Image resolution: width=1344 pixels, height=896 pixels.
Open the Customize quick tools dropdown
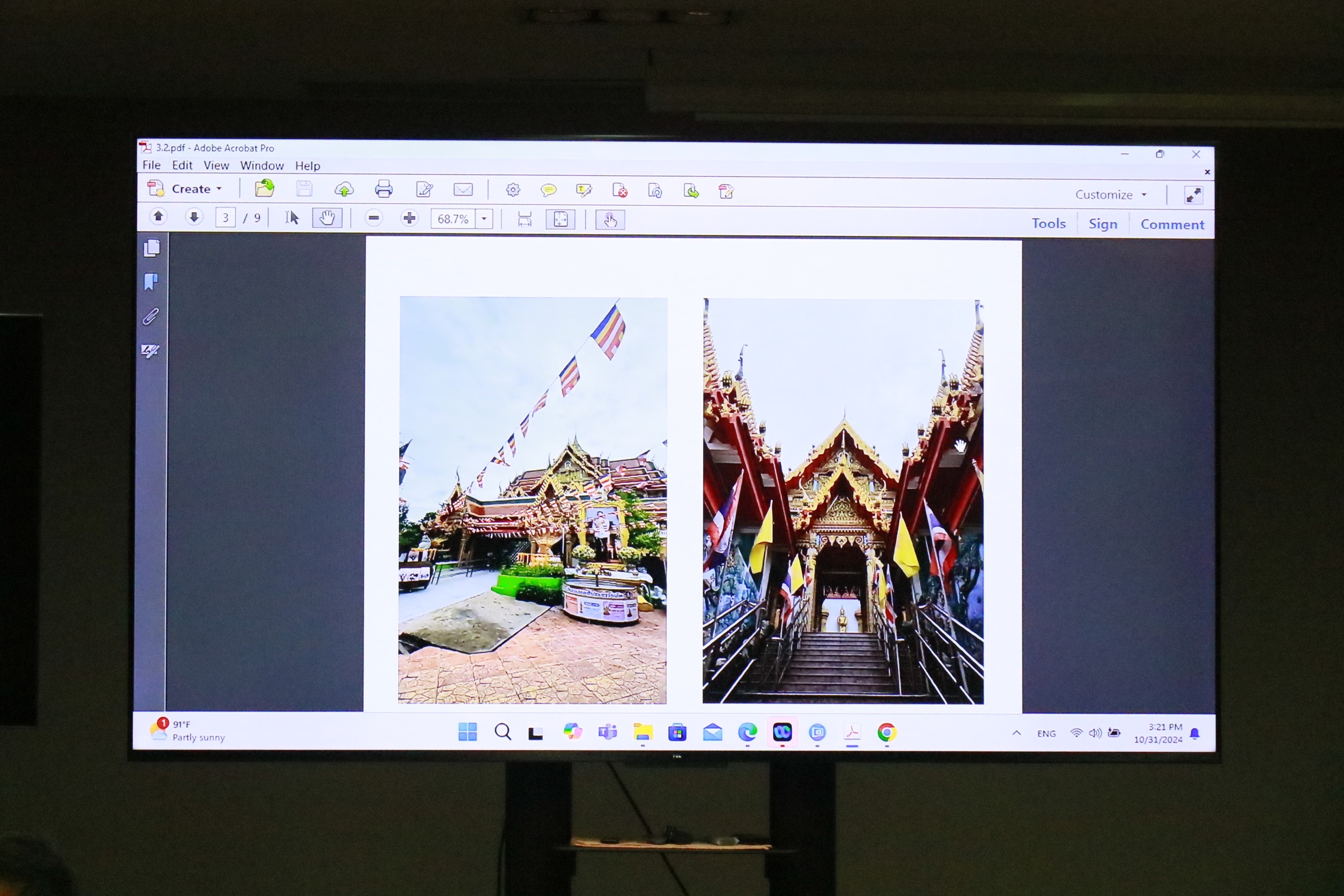1111,195
